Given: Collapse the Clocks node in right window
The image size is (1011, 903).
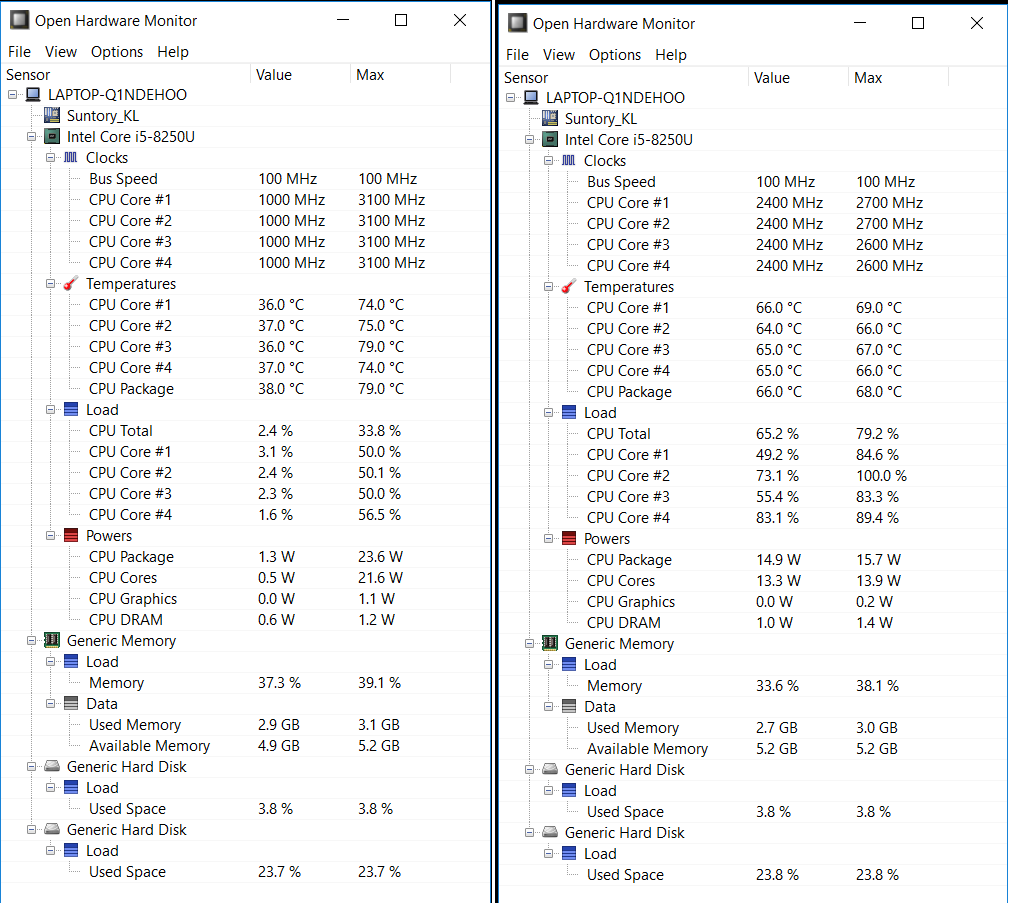Looking at the screenshot, I should click(x=549, y=161).
